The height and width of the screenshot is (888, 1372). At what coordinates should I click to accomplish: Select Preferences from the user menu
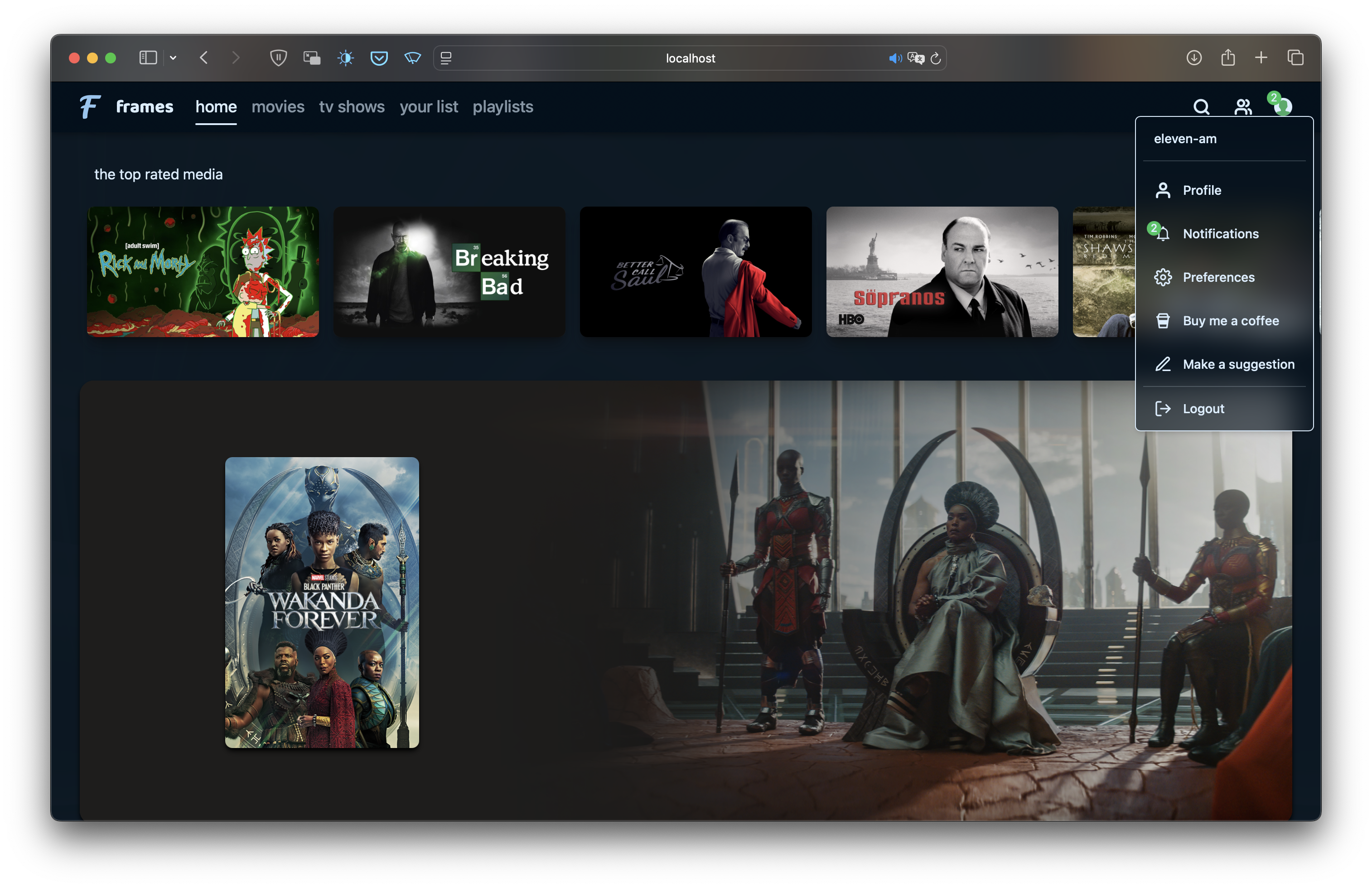pos(1218,277)
